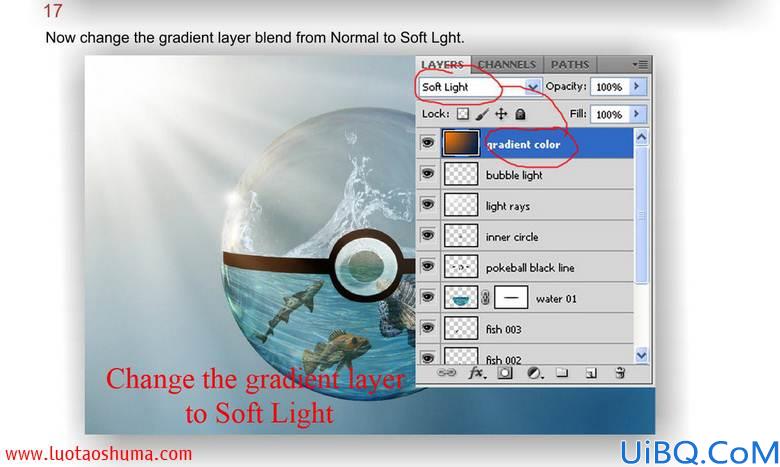Select the gradient color layer thumbnail

point(461,143)
